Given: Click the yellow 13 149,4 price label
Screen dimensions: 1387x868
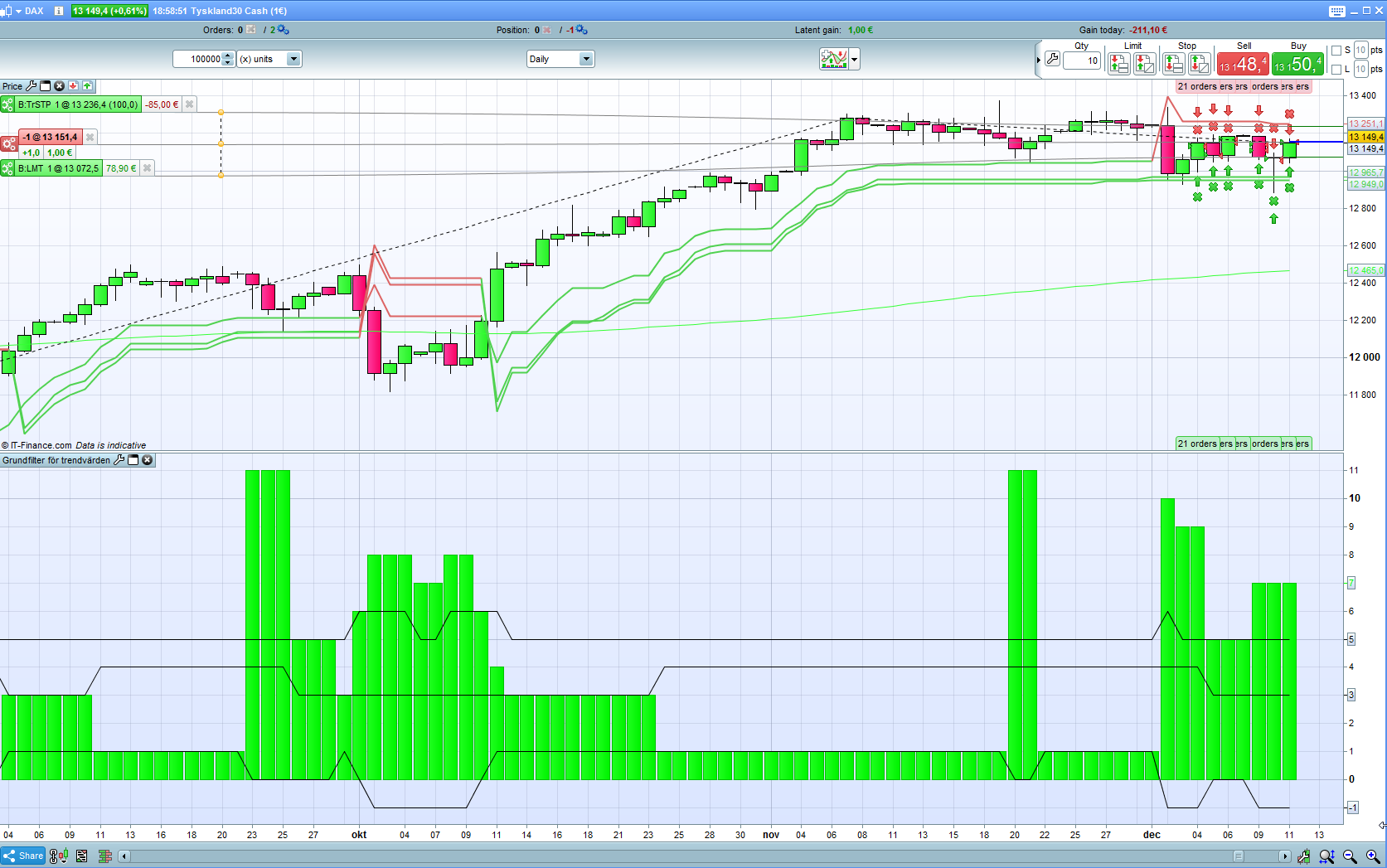Looking at the screenshot, I should pos(1365,137).
